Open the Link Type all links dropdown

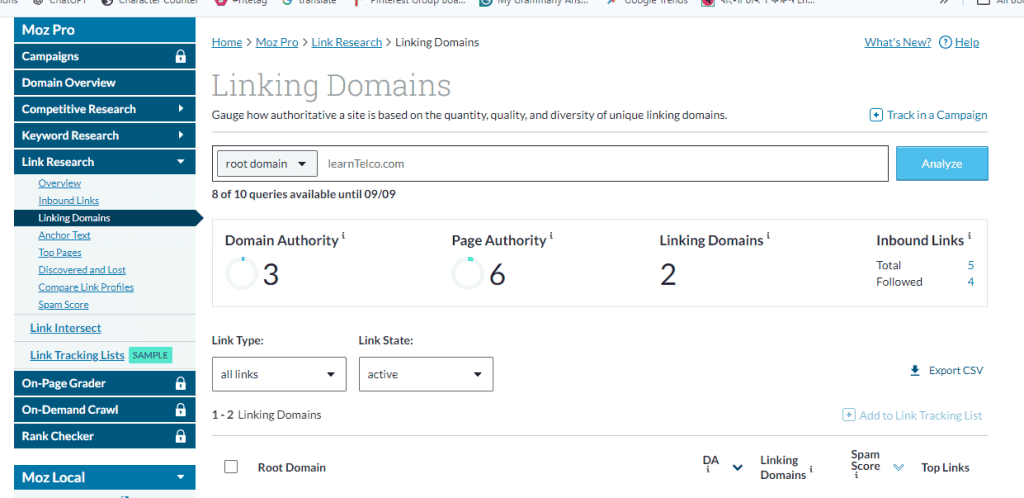tap(279, 375)
